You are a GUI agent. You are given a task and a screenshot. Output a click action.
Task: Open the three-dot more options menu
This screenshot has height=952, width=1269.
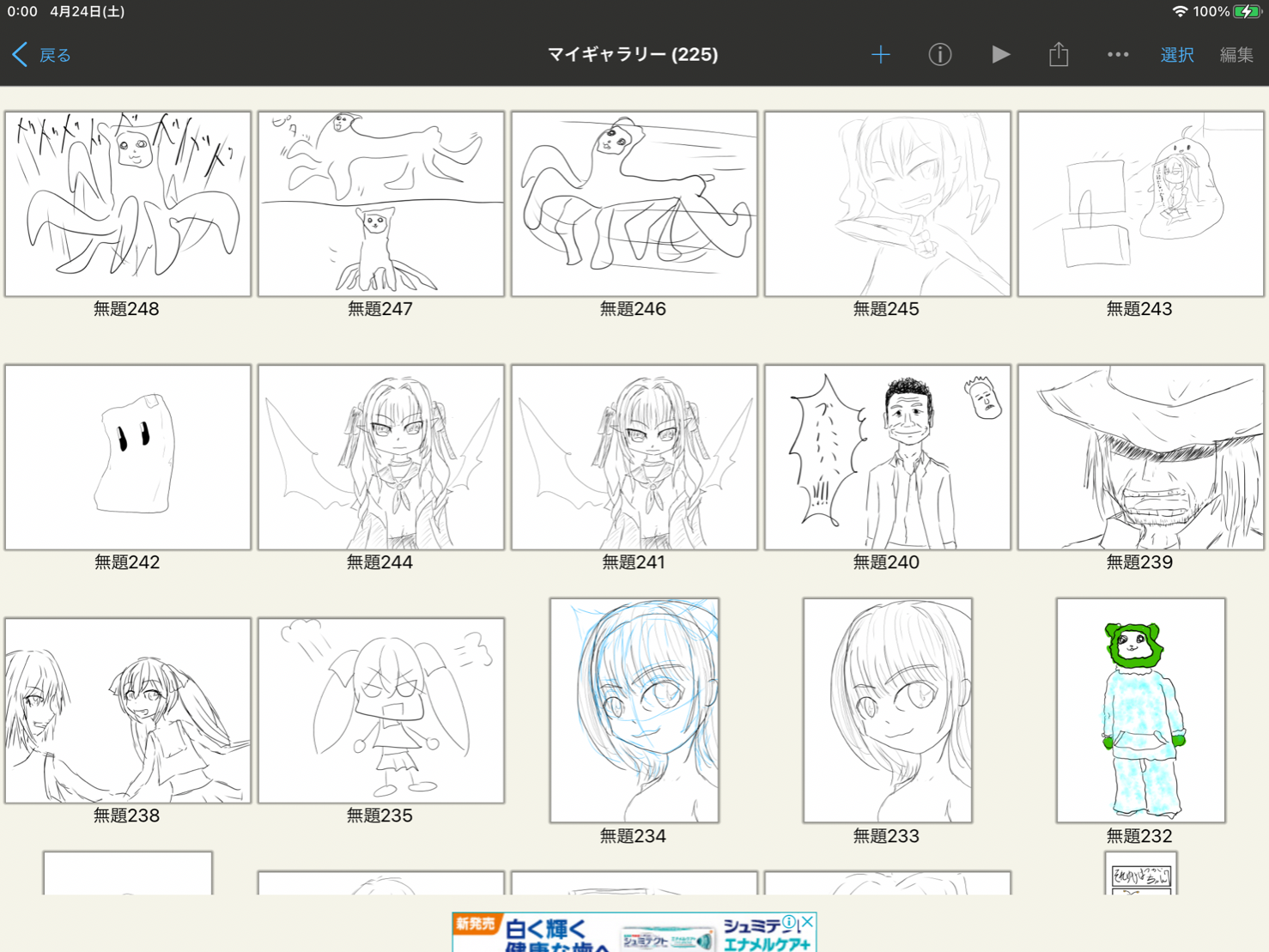coord(1118,55)
